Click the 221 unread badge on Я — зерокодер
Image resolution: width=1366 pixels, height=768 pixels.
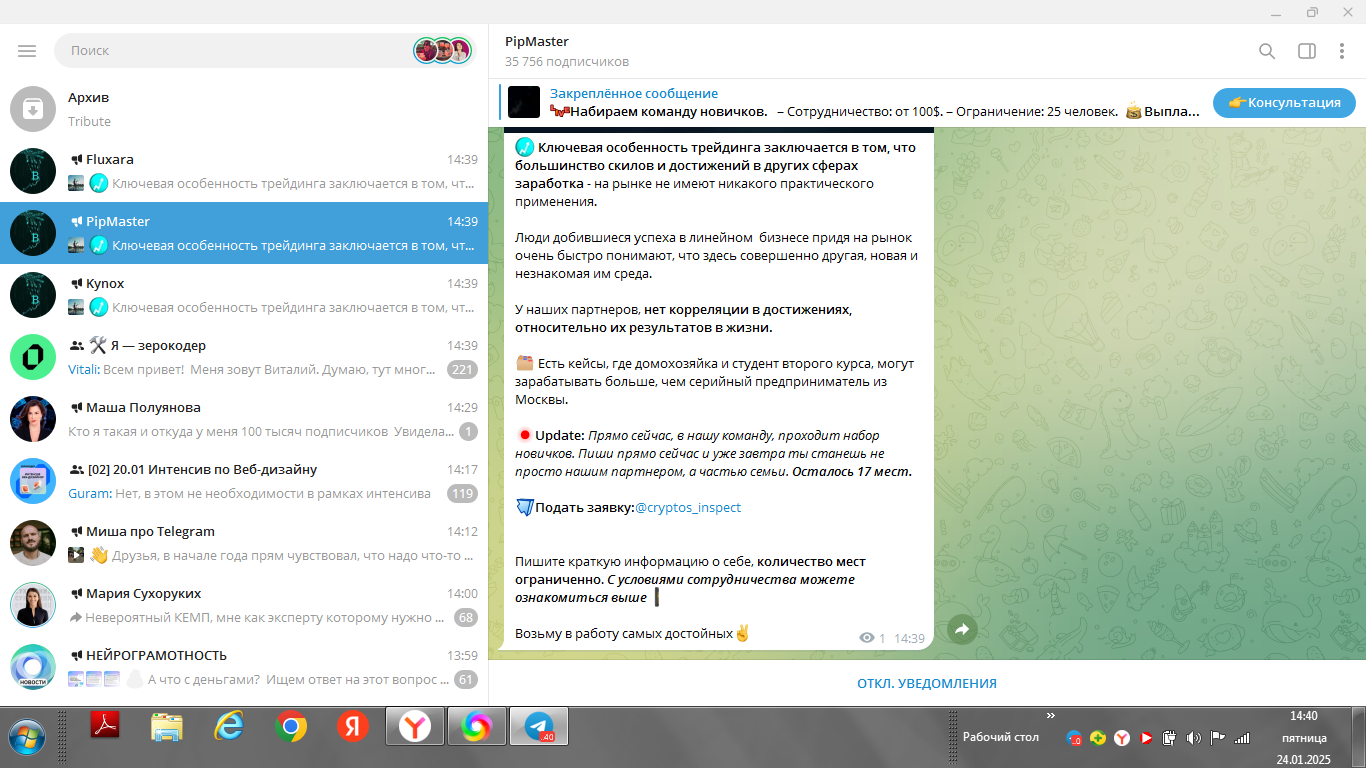coord(462,370)
